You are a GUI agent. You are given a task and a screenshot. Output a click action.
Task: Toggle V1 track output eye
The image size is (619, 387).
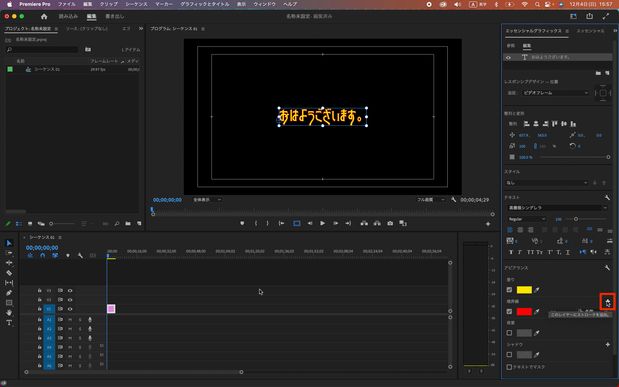tap(70, 309)
